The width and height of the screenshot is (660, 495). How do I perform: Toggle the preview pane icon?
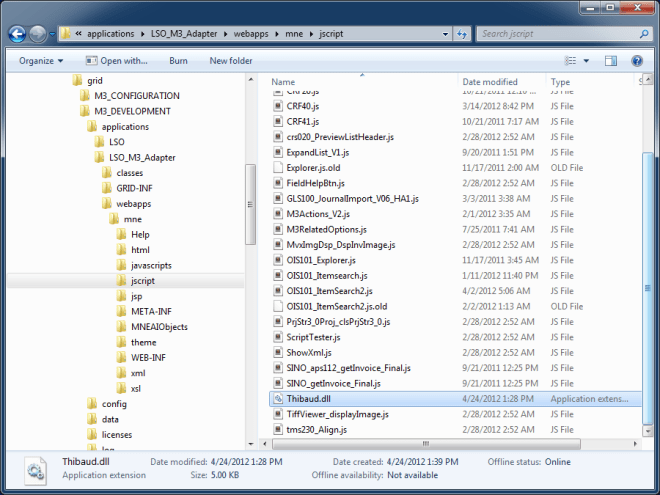coord(611,61)
